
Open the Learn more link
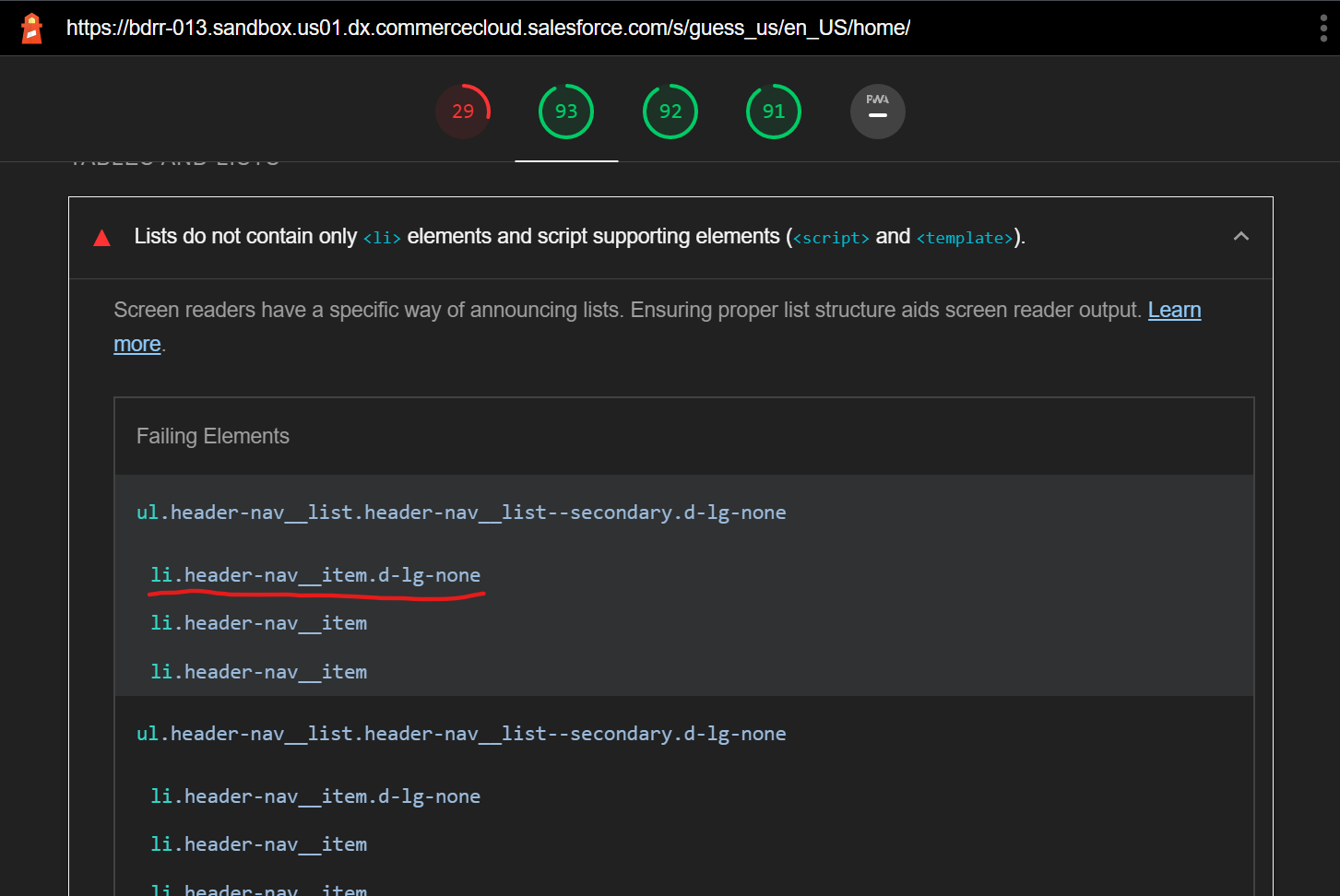pos(1174,310)
